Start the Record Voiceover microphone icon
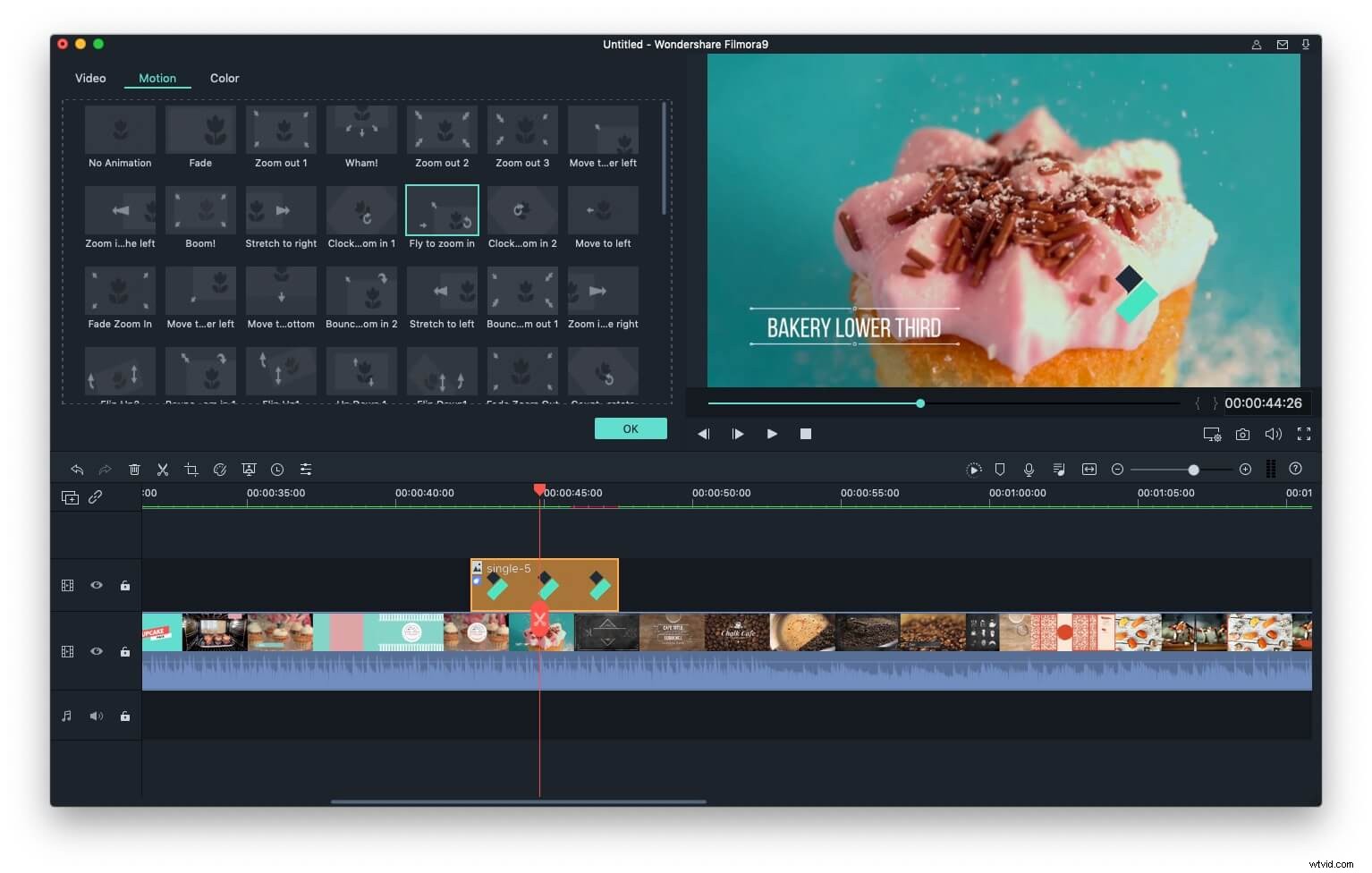Screen dimensions: 1372x873 [x=1029, y=469]
